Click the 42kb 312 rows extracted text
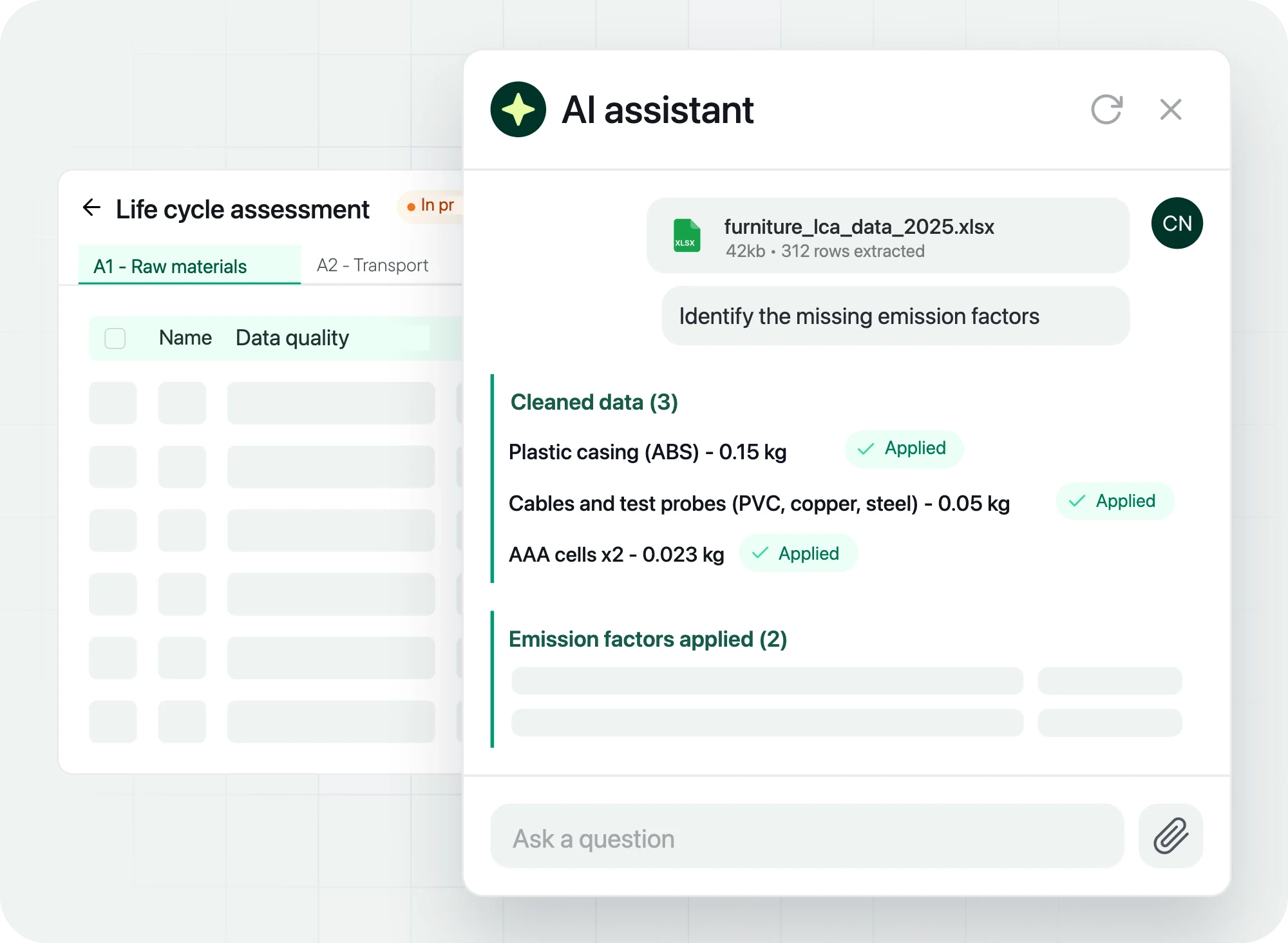Screen dimensions: 1288x943 tap(825, 251)
